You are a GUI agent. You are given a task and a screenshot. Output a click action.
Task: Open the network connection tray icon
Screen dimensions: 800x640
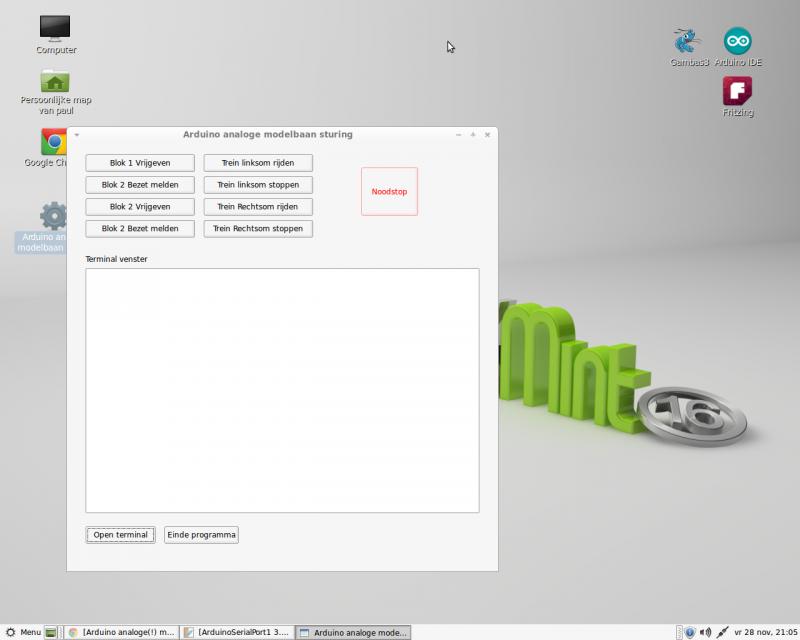click(x=722, y=632)
